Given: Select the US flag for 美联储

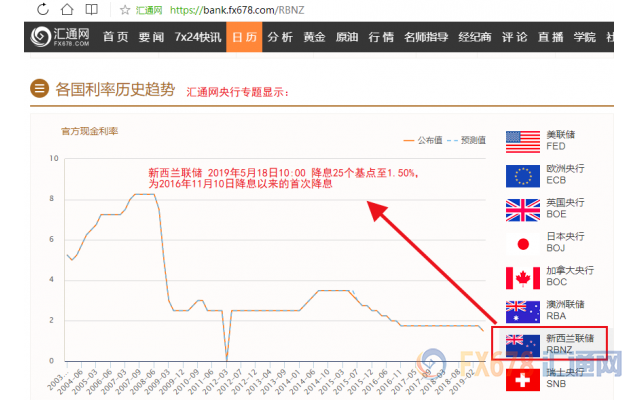Looking at the screenshot, I should [523, 142].
